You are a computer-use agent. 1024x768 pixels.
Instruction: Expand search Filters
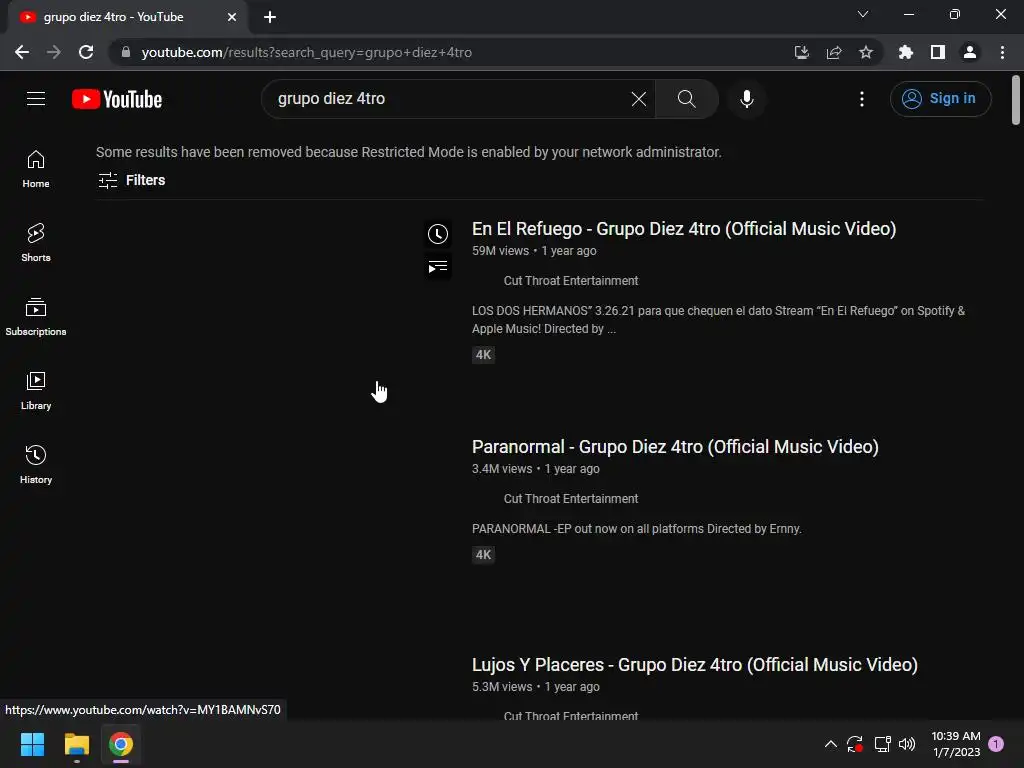coord(131,180)
